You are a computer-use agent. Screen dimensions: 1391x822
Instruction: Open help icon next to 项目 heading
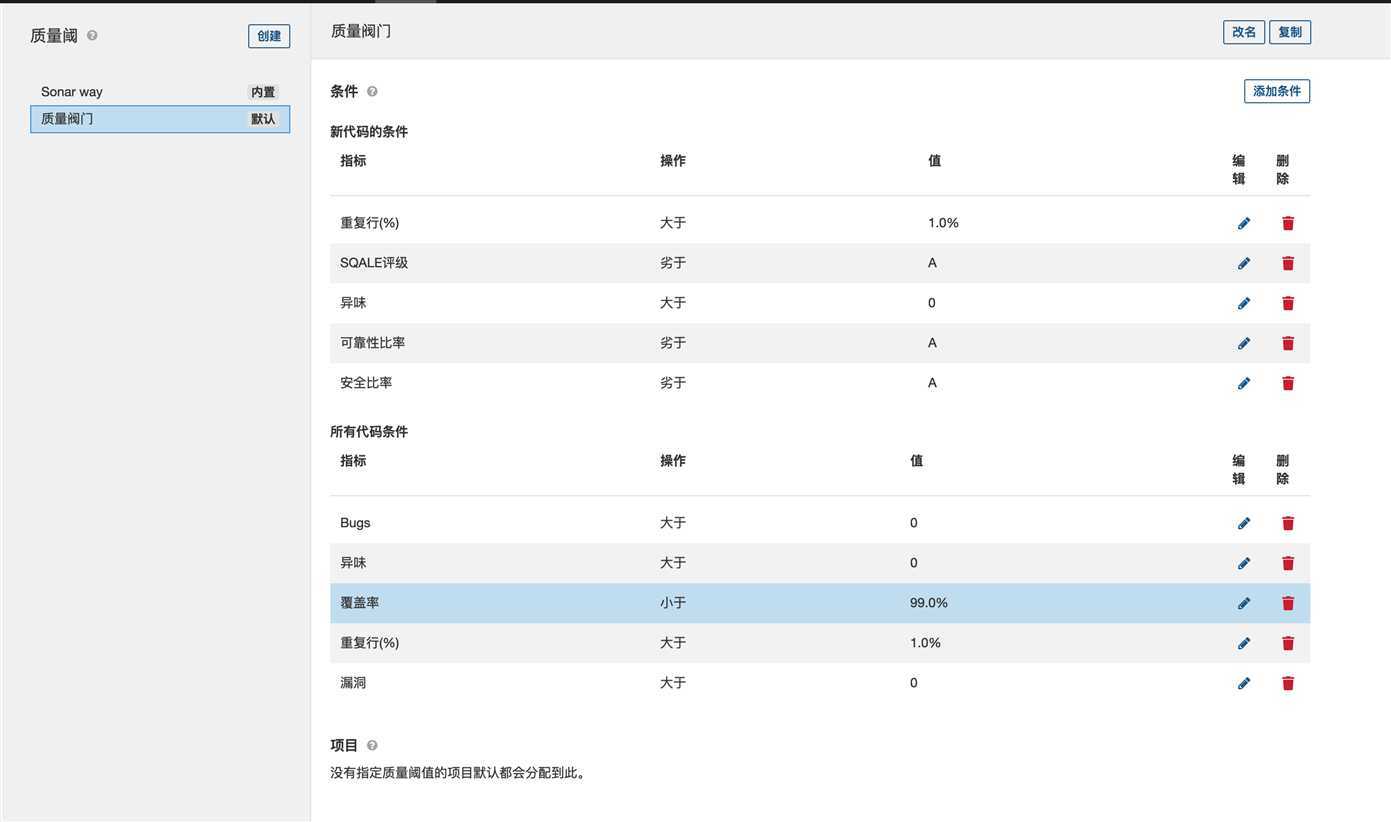click(x=372, y=745)
